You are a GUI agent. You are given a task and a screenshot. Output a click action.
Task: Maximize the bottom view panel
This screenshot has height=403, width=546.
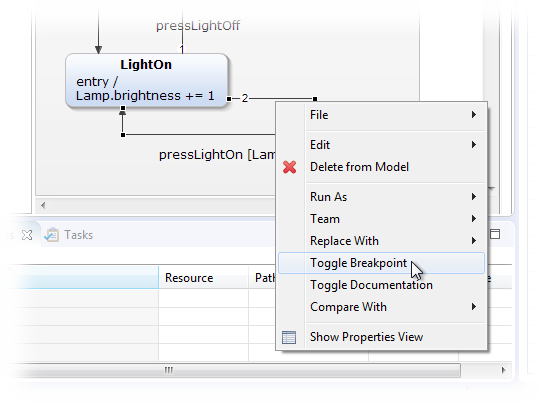pyautogui.click(x=495, y=234)
